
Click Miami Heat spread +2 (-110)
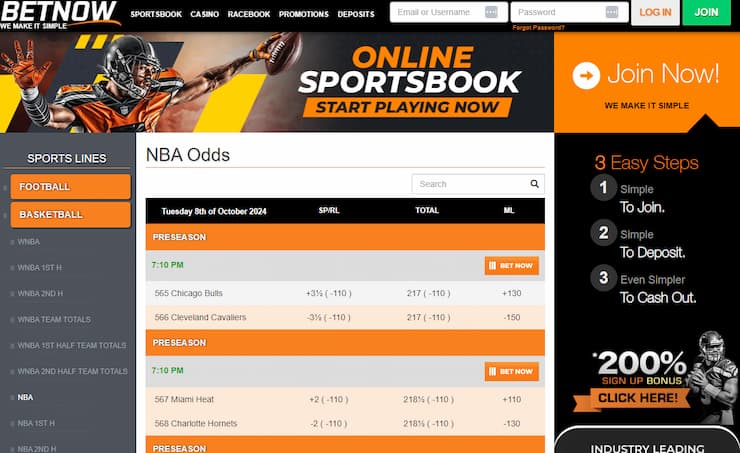[328, 400]
